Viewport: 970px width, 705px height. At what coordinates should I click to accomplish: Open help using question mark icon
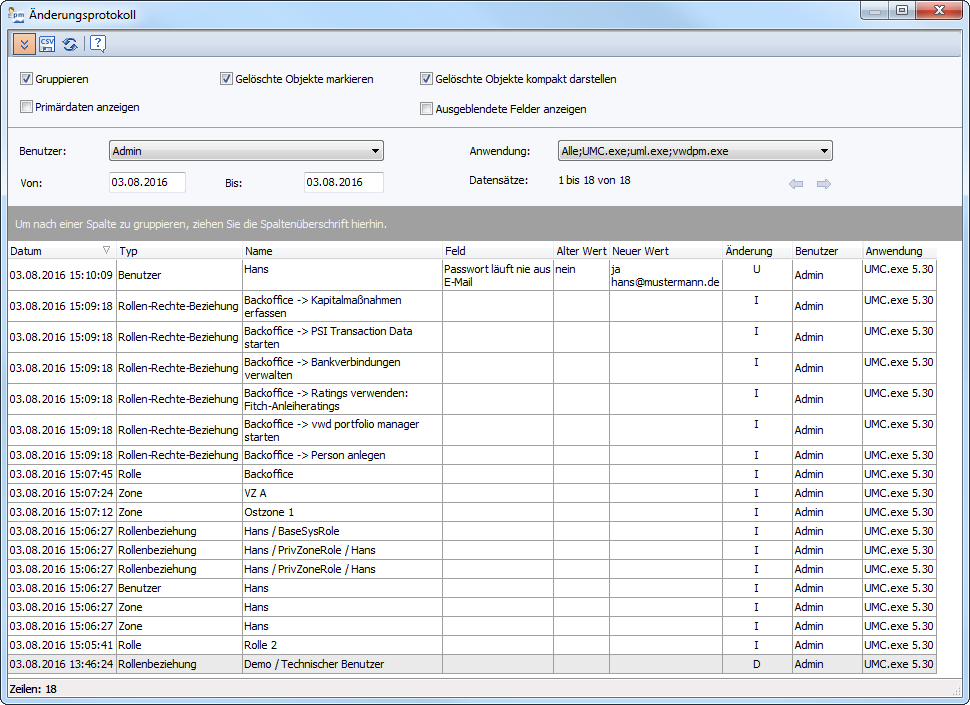[x=97, y=44]
